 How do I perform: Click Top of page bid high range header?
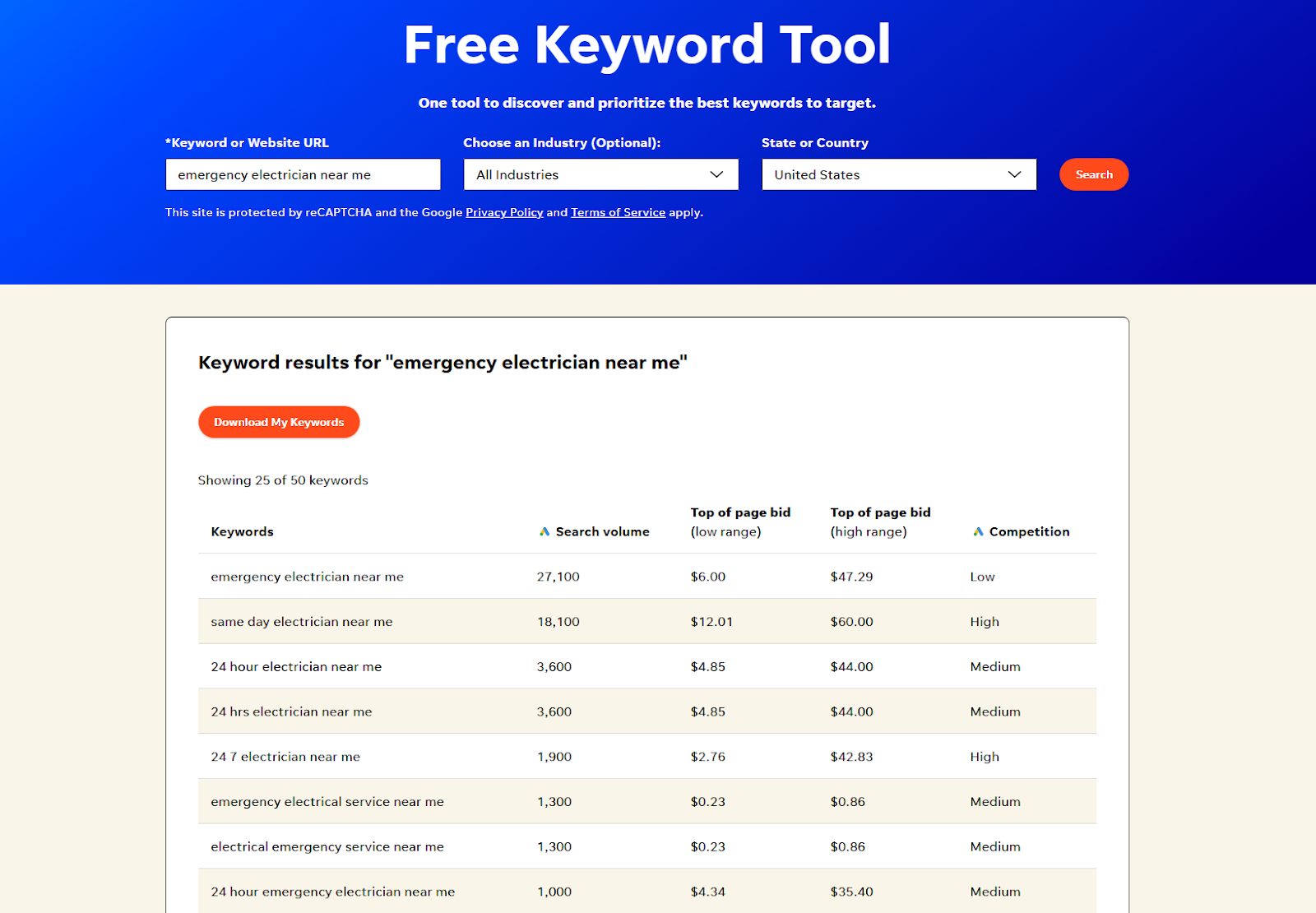pyautogui.click(x=880, y=522)
